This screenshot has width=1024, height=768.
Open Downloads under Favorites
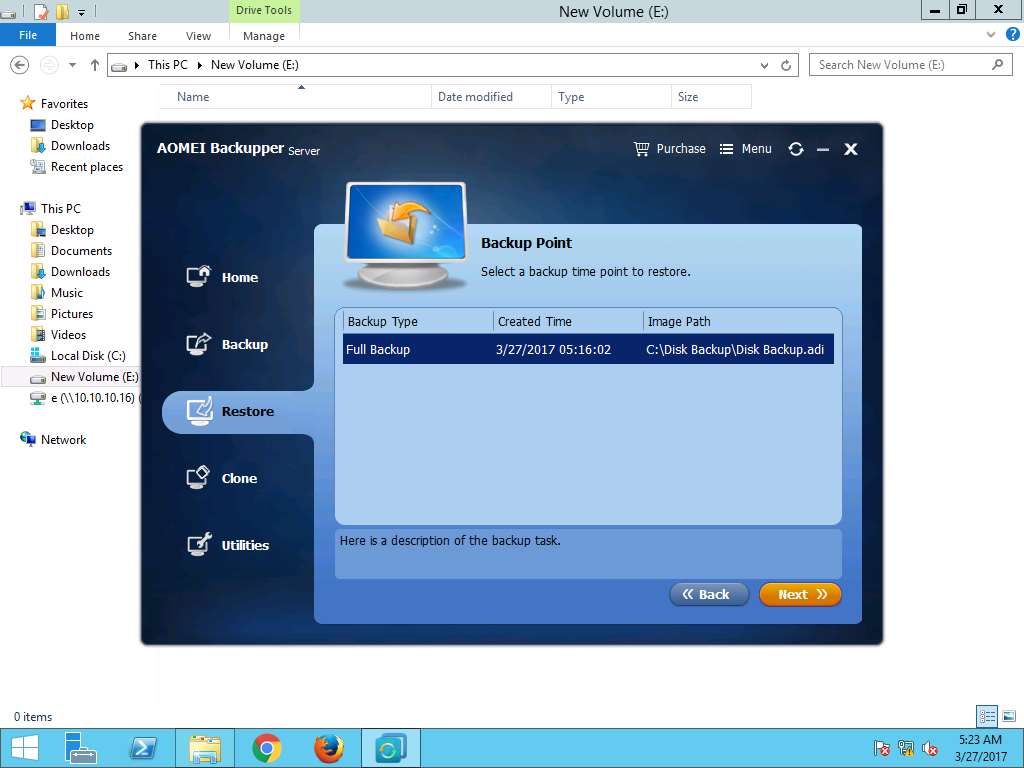click(71, 146)
